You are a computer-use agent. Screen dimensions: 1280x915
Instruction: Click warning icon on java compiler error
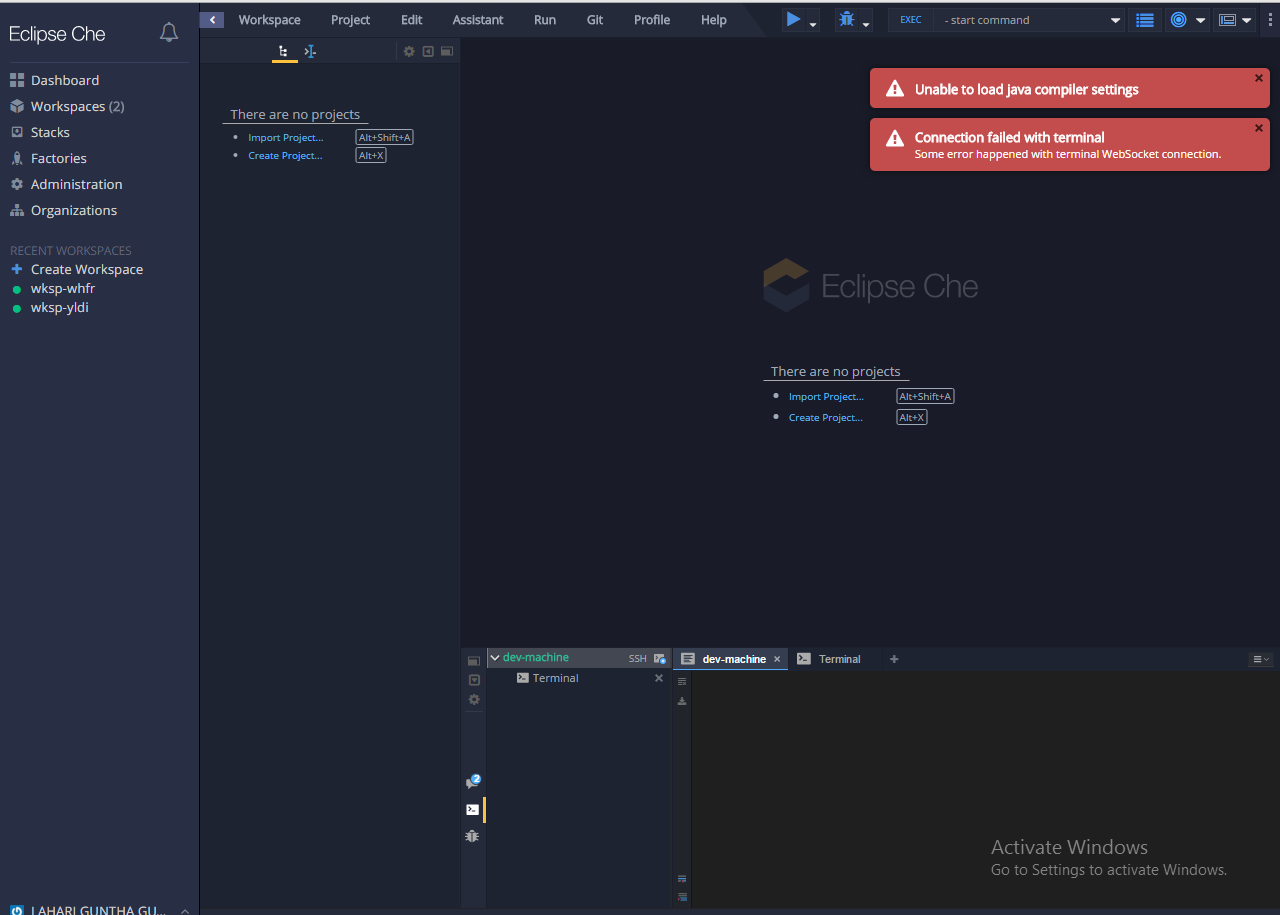pyautogui.click(x=895, y=89)
